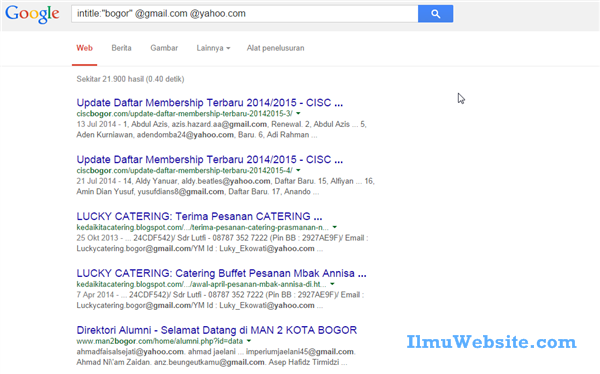Open LUCKY CATERING Terima Pesanan CATERING result
This screenshot has height=374, width=600.
[x=199, y=216]
